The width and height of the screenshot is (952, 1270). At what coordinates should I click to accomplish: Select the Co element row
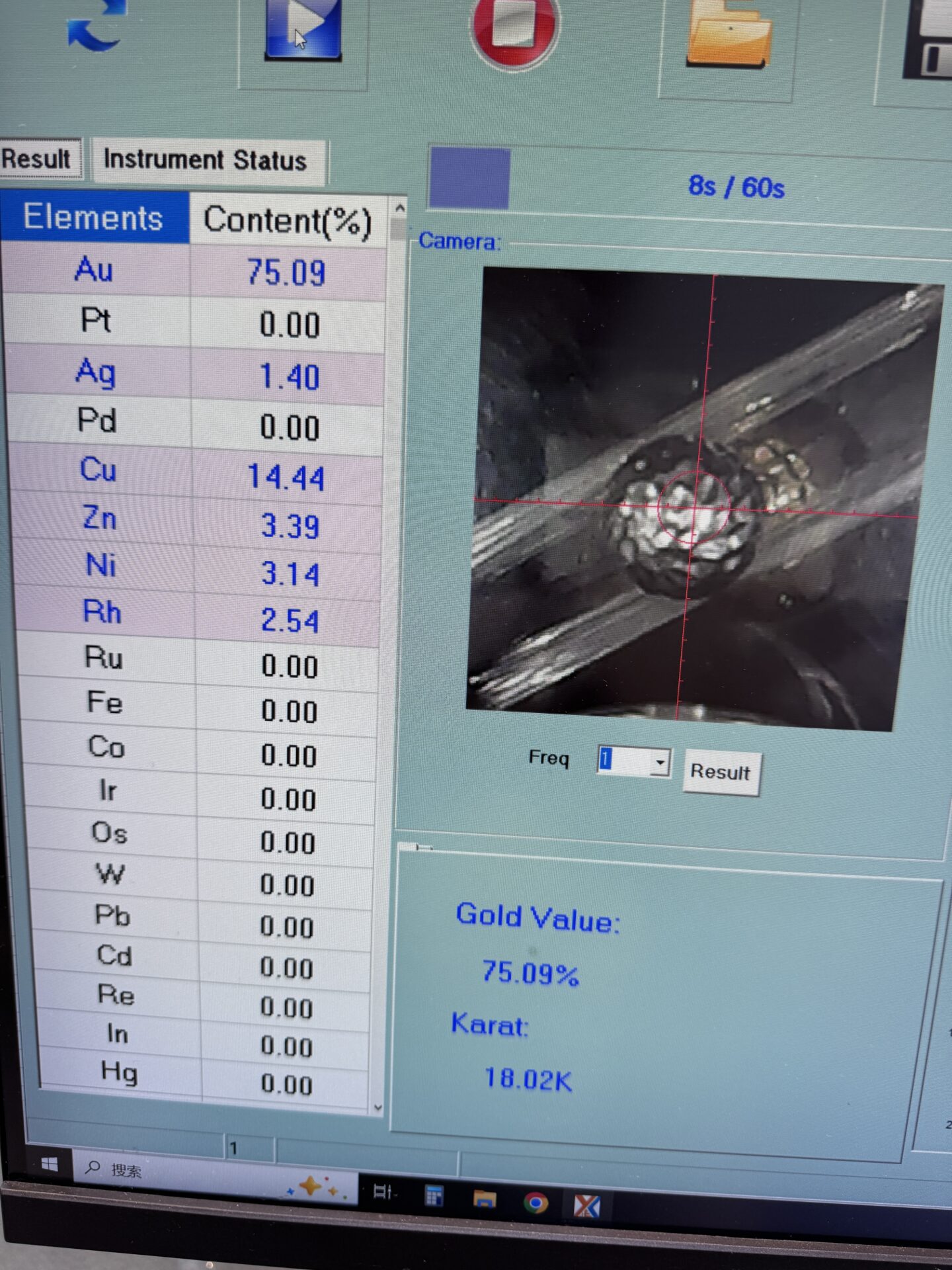pyautogui.click(x=200, y=751)
